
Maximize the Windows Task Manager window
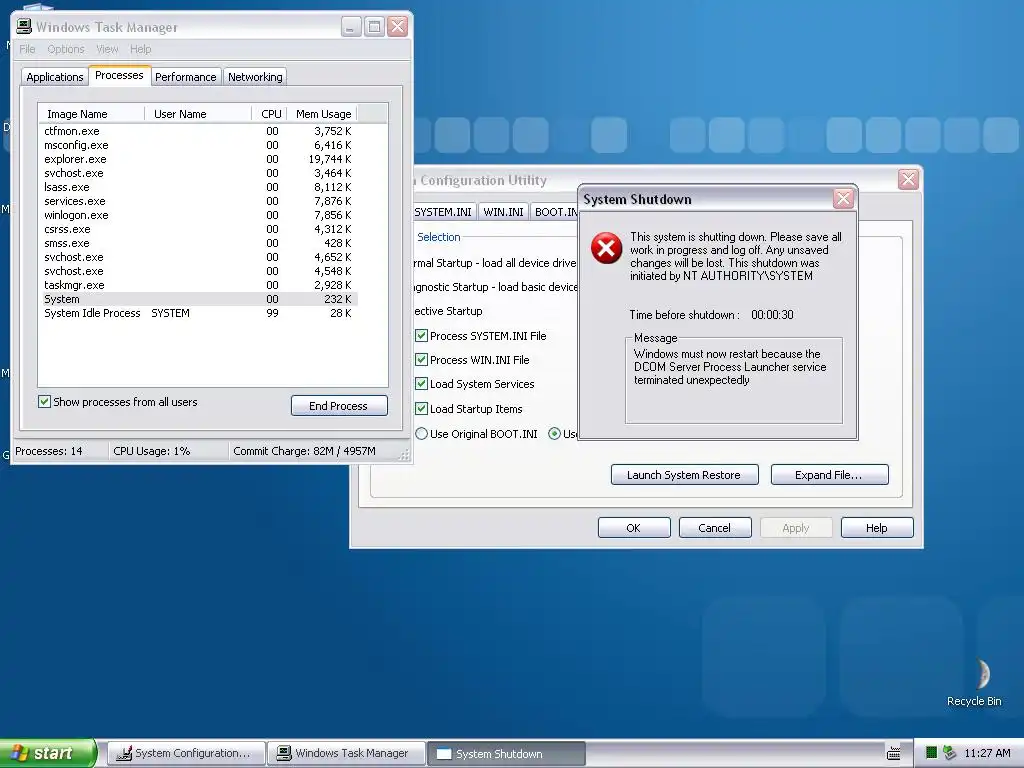(x=374, y=27)
